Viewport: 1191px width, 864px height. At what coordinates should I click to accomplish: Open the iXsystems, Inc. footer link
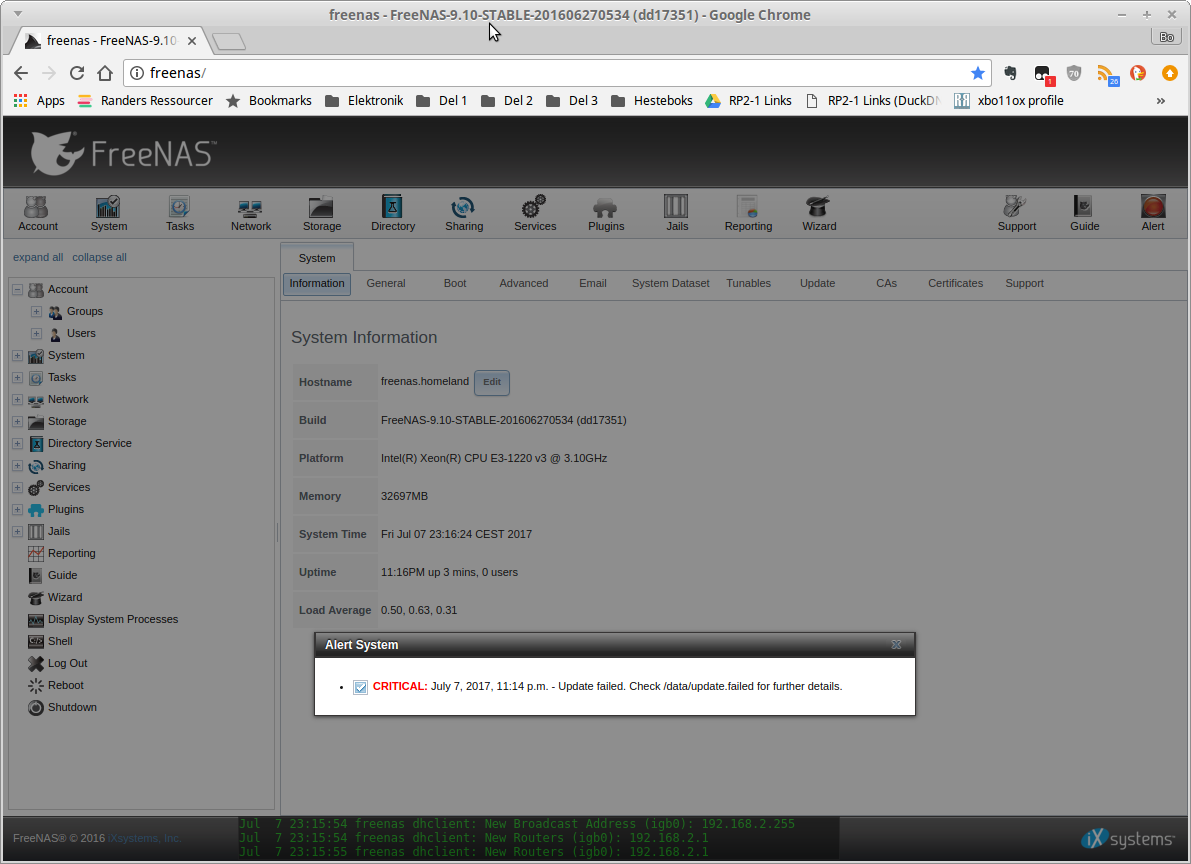pyautogui.click(x=144, y=838)
